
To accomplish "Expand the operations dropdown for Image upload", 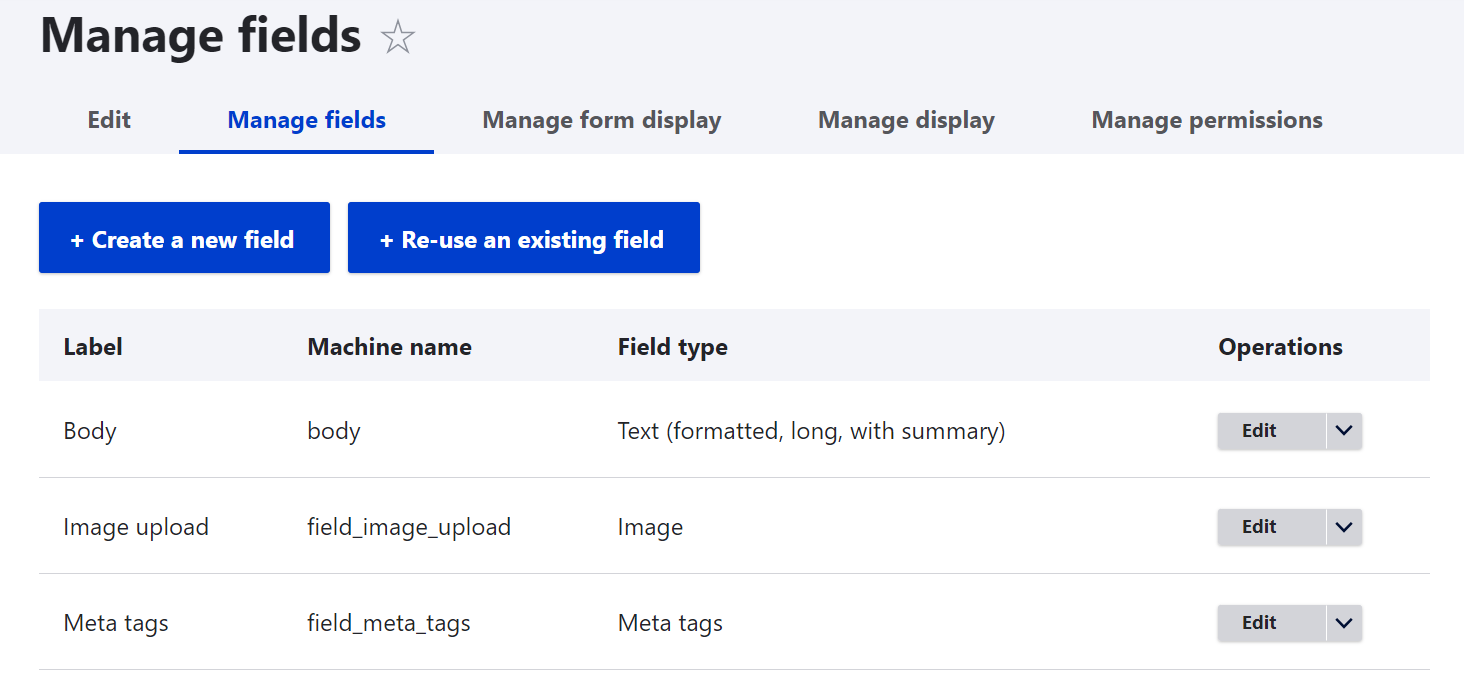I will [1345, 527].
